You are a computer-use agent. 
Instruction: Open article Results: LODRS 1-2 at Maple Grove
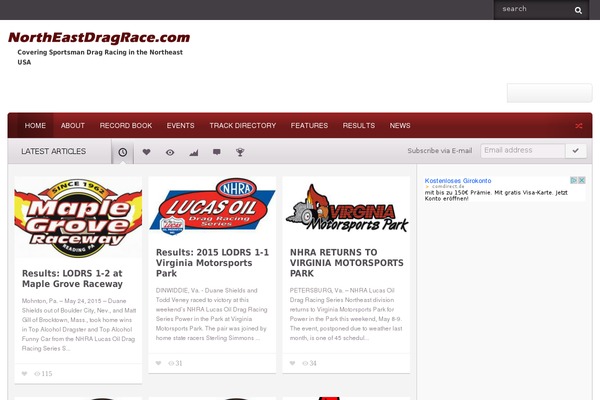pyautogui.click(x=72, y=279)
